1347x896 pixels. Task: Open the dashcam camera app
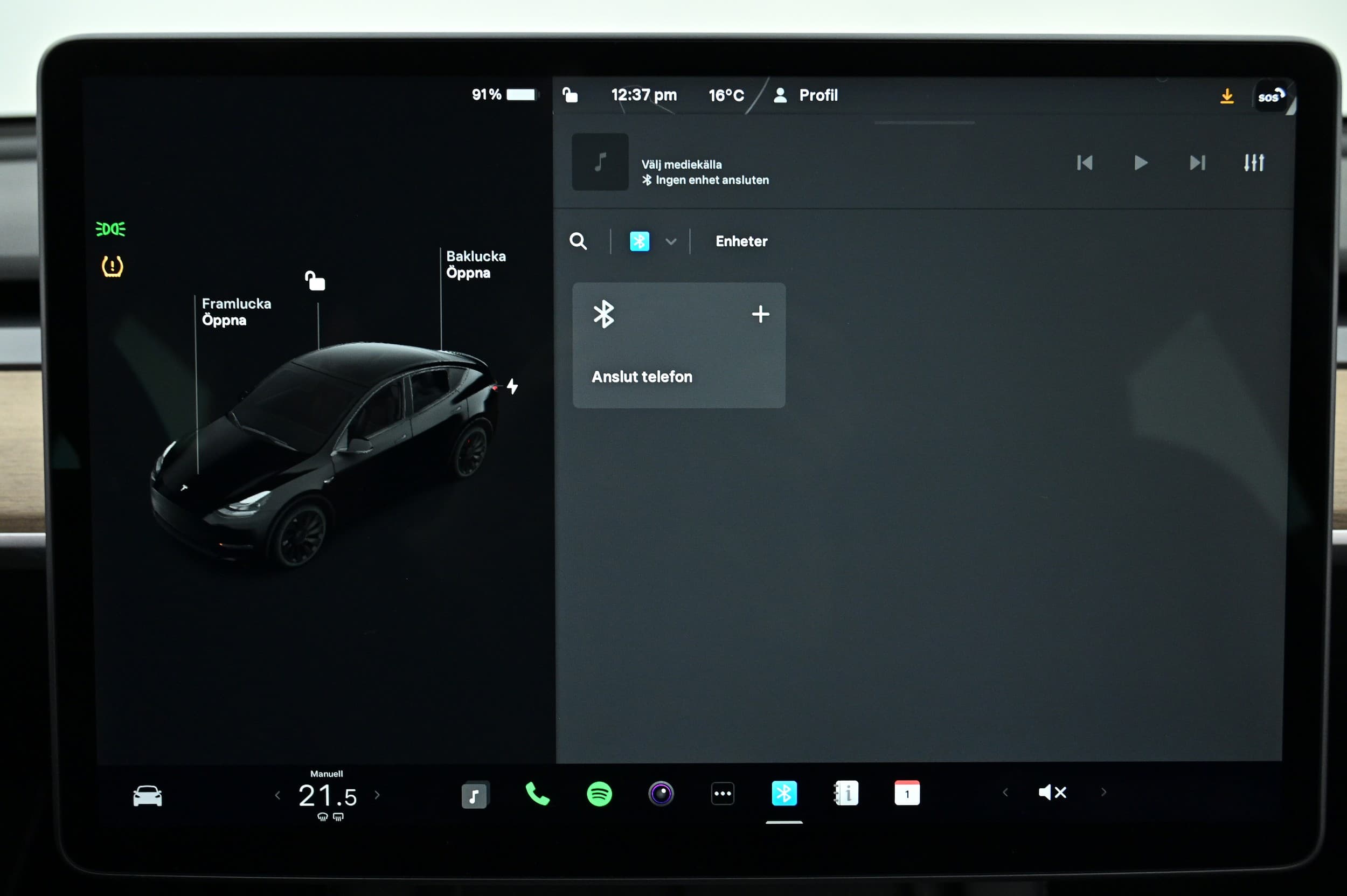tap(661, 794)
